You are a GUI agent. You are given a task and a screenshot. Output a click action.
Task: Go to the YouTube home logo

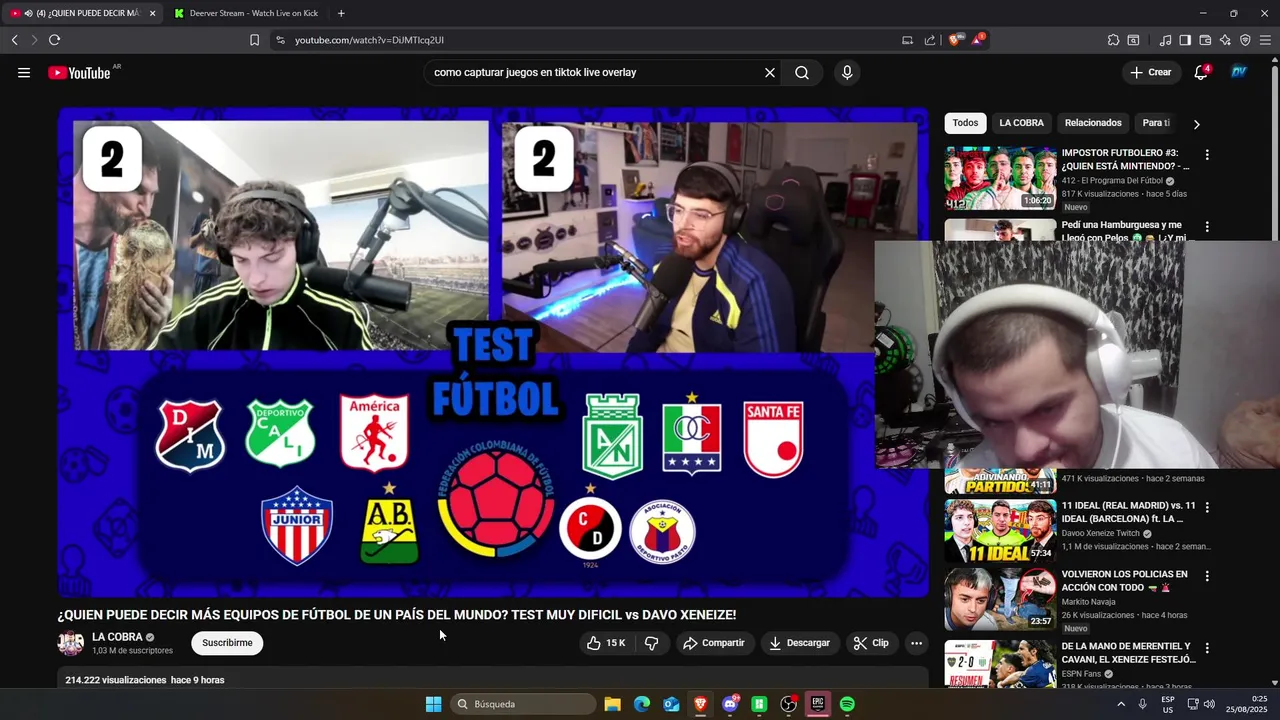click(79, 72)
